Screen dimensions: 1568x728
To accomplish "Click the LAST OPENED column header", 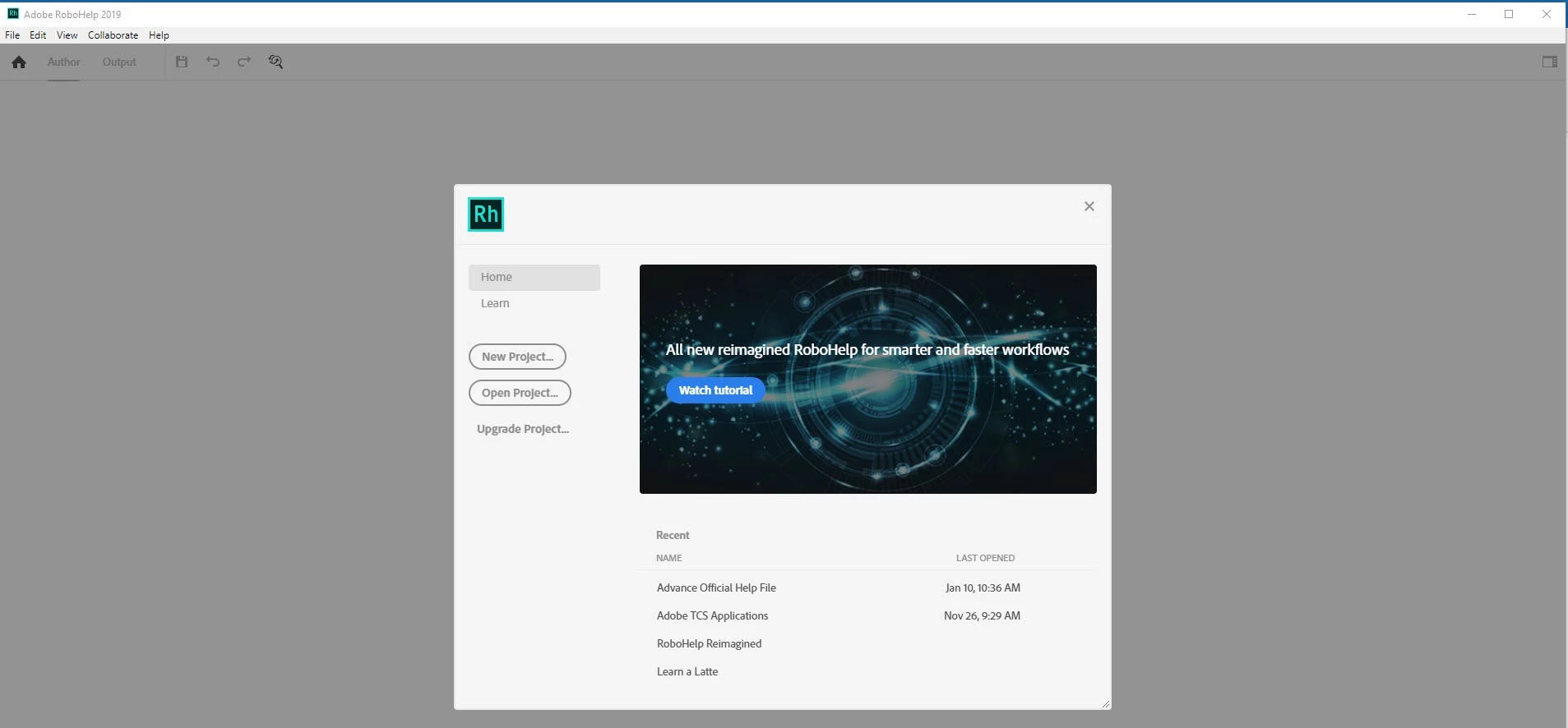I will coord(985,558).
